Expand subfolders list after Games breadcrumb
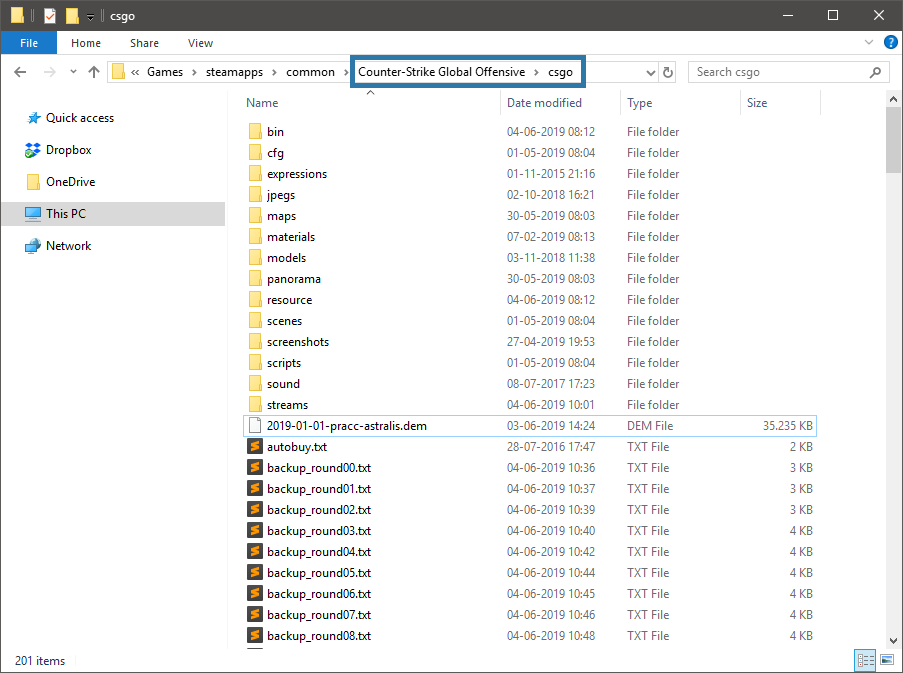903x673 pixels. point(194,73)
